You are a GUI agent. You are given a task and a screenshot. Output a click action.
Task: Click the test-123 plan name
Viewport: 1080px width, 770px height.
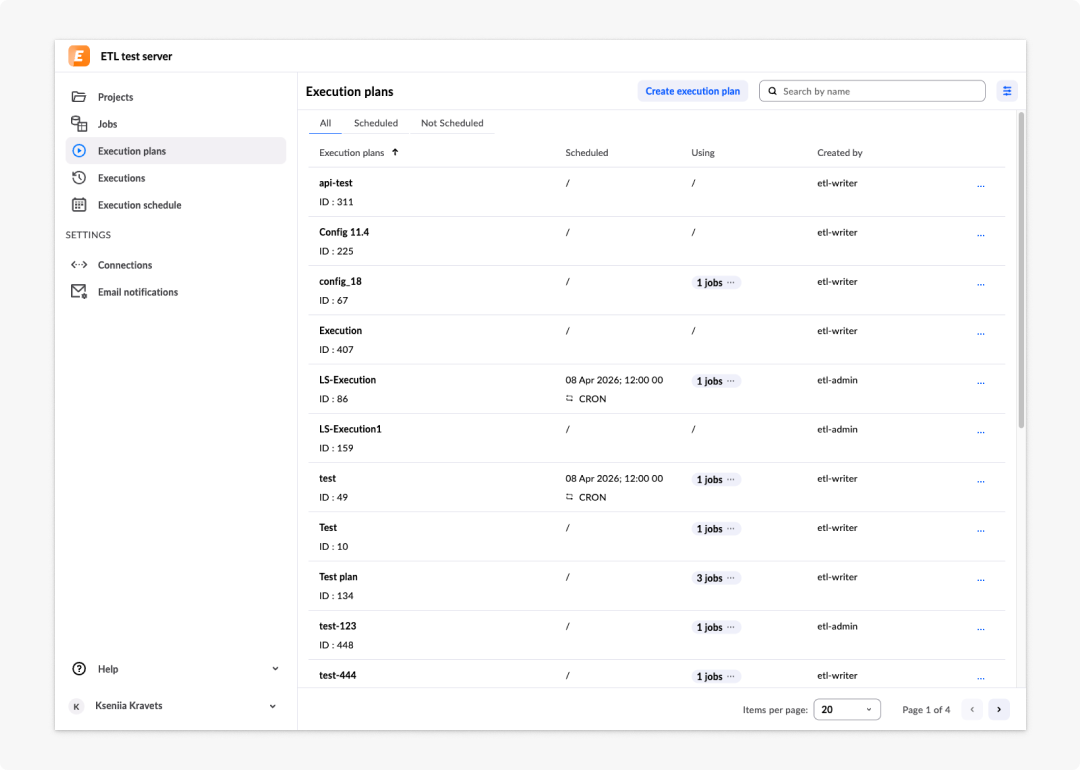tap(338, 626)
